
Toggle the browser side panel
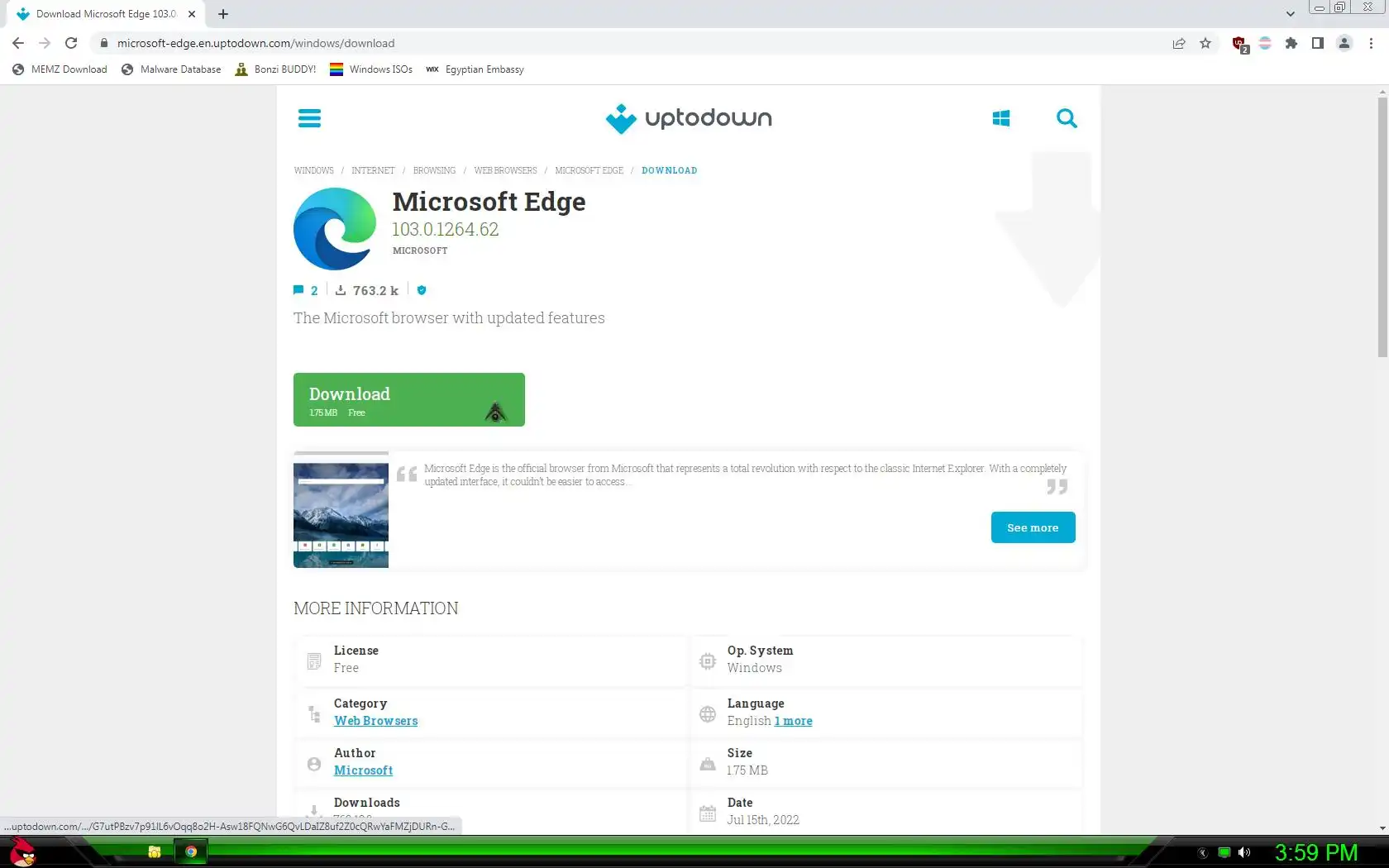(x=1318, y=43)
